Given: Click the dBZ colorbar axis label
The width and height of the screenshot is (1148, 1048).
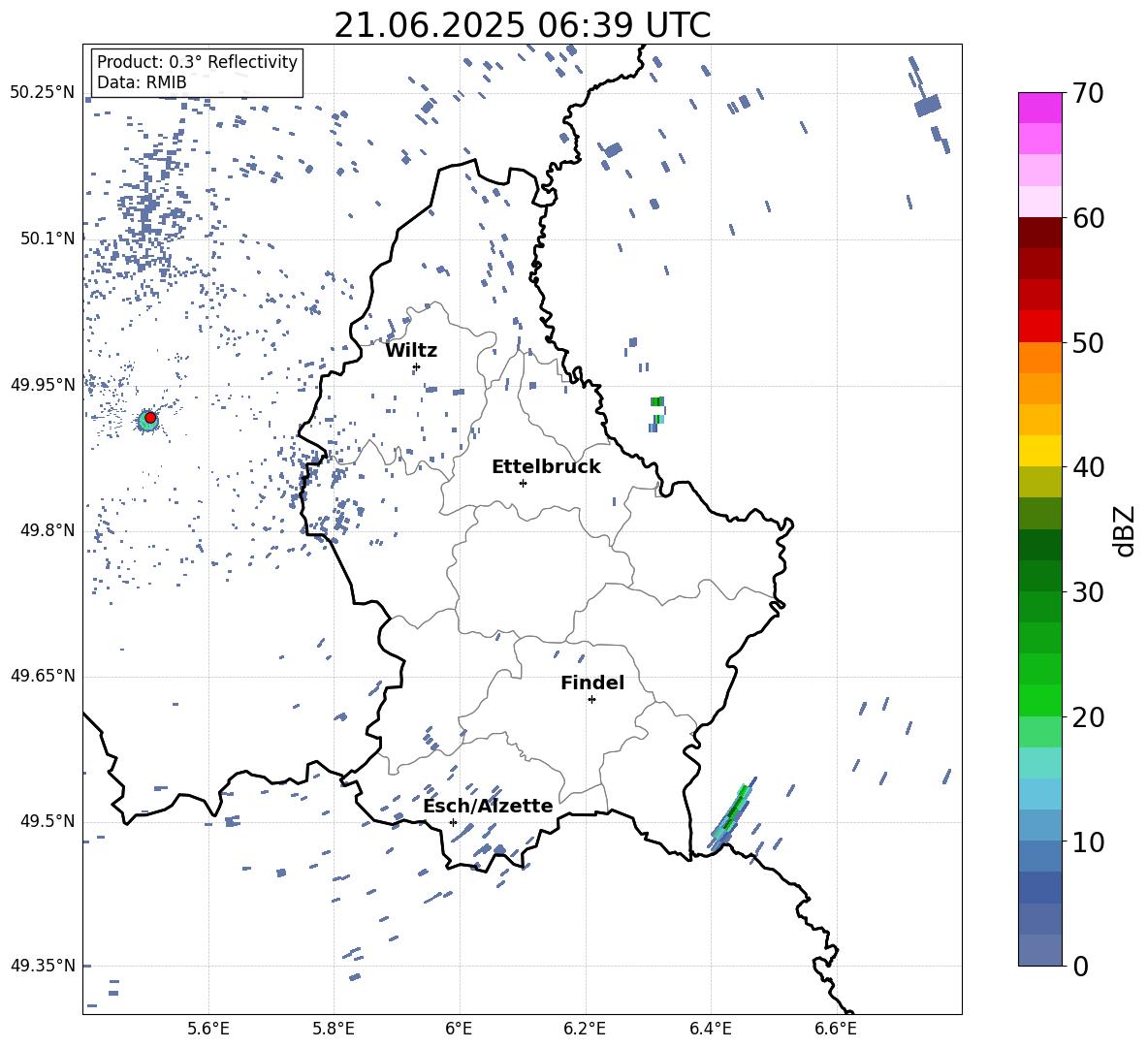Looking at the screenshot, I should (x=1126, y=530).
